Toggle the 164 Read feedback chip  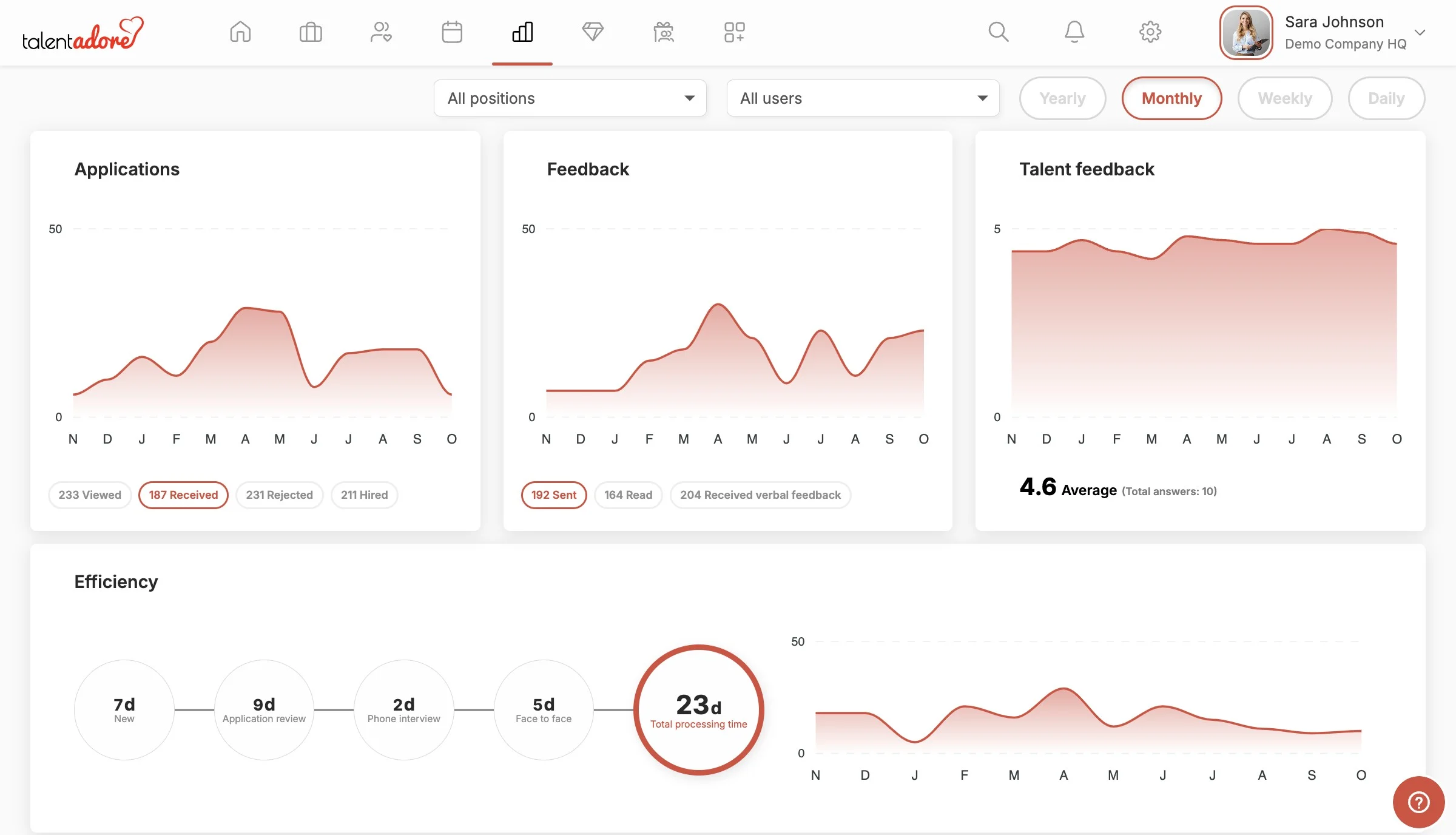click(x=628, y=495)
